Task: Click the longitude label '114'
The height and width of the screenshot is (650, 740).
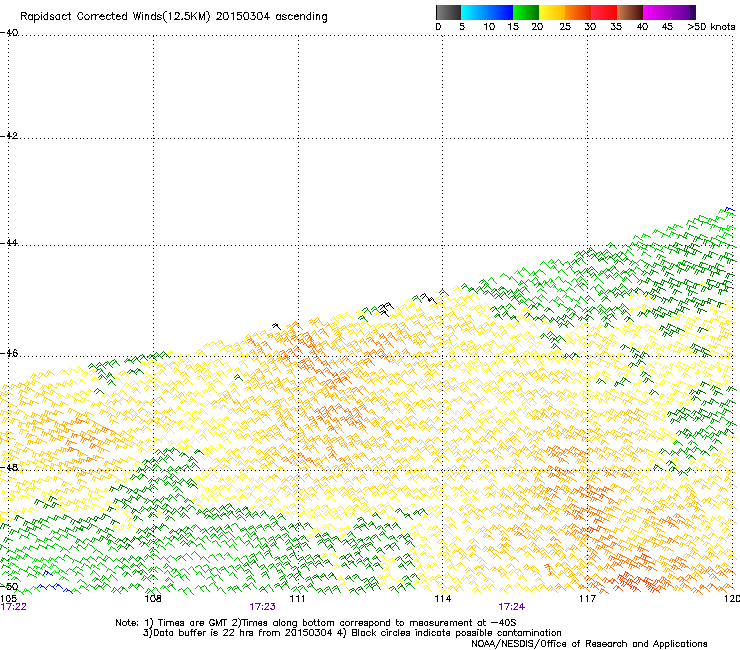Action: click(442, 598)
